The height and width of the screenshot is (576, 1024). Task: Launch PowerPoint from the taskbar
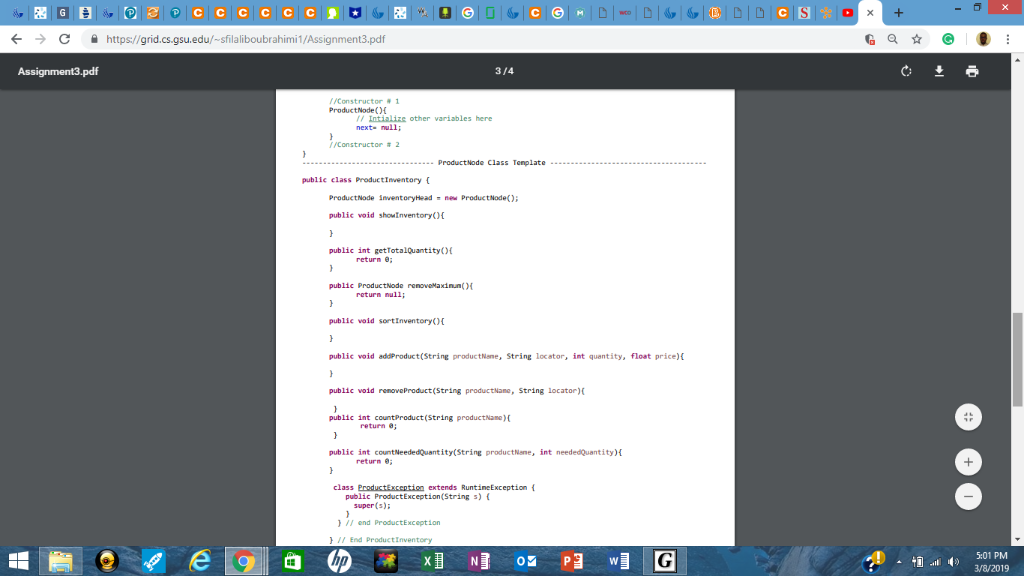572,560
